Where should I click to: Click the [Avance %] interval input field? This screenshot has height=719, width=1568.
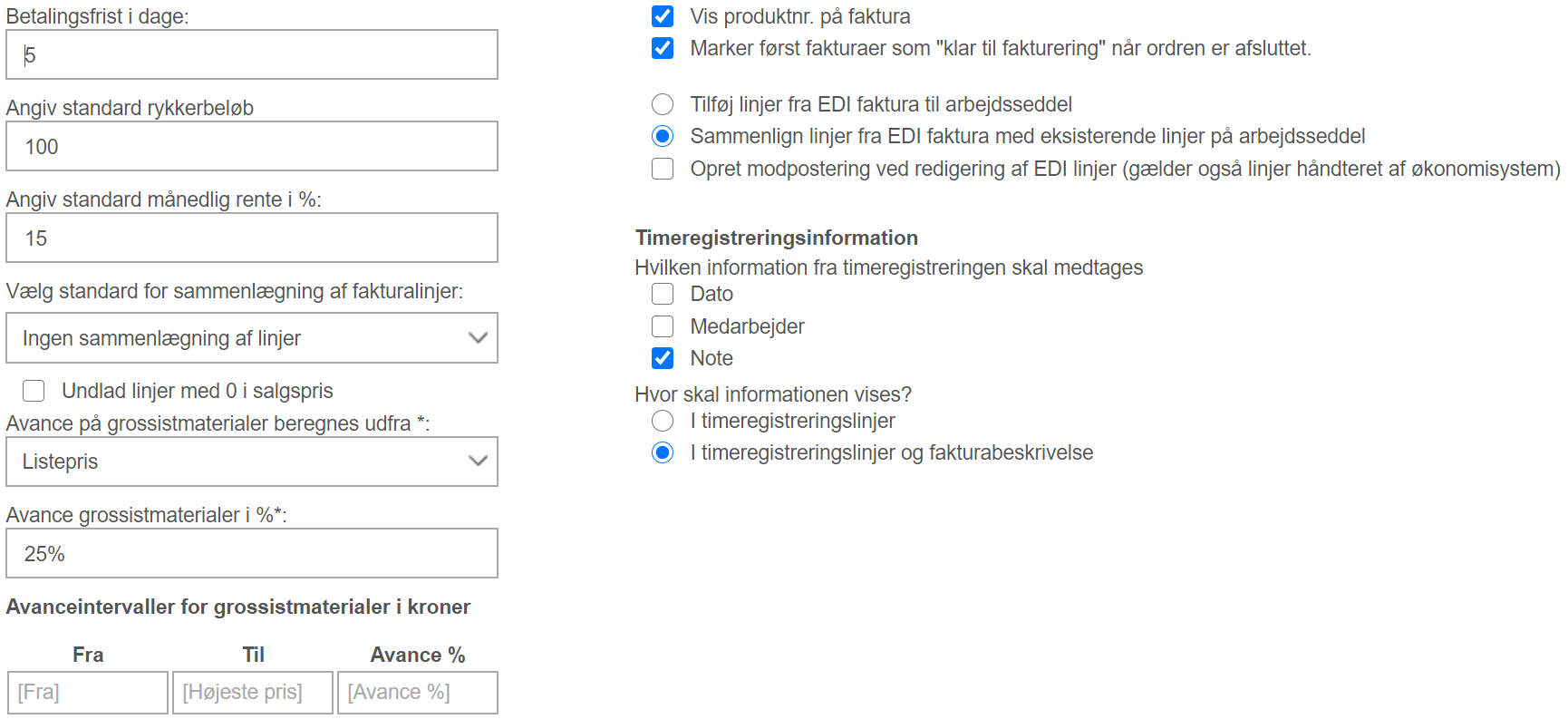(418, 693)
